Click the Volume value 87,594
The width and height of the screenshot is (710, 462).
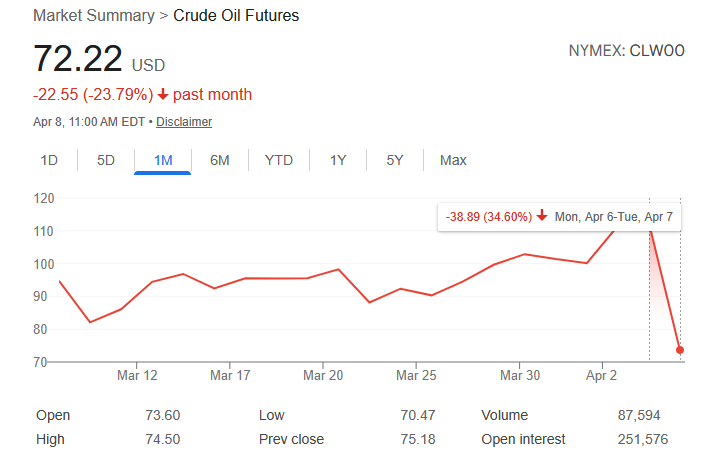[x=647, y=415]
